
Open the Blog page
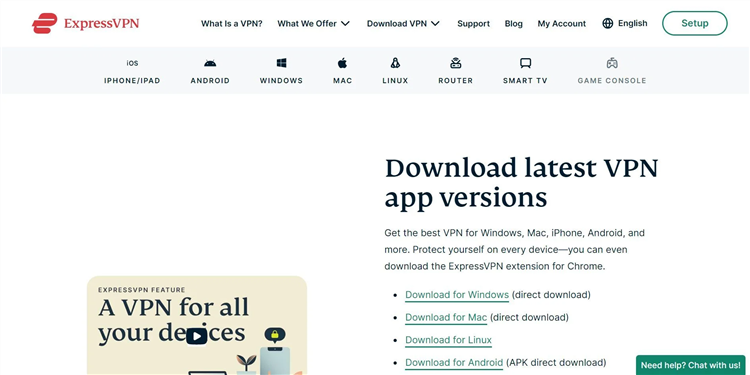pyautogui.click(x=514, y=23)
